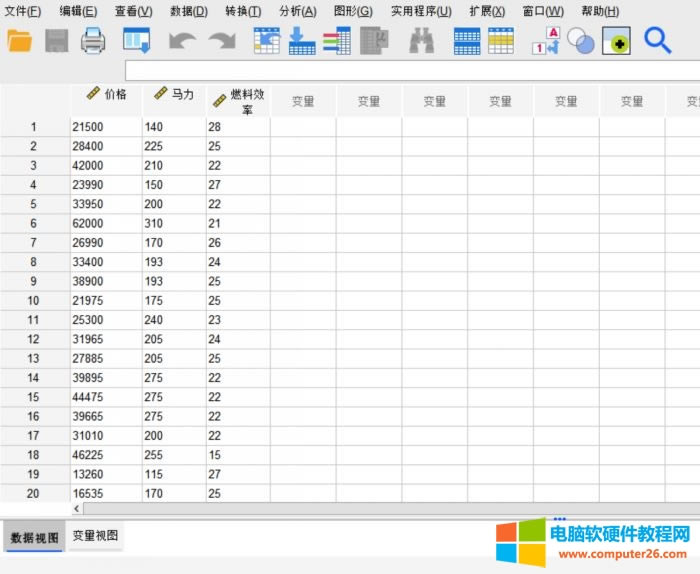
Task: Click price cell 16535 in row 20
Action: point(106,493)
